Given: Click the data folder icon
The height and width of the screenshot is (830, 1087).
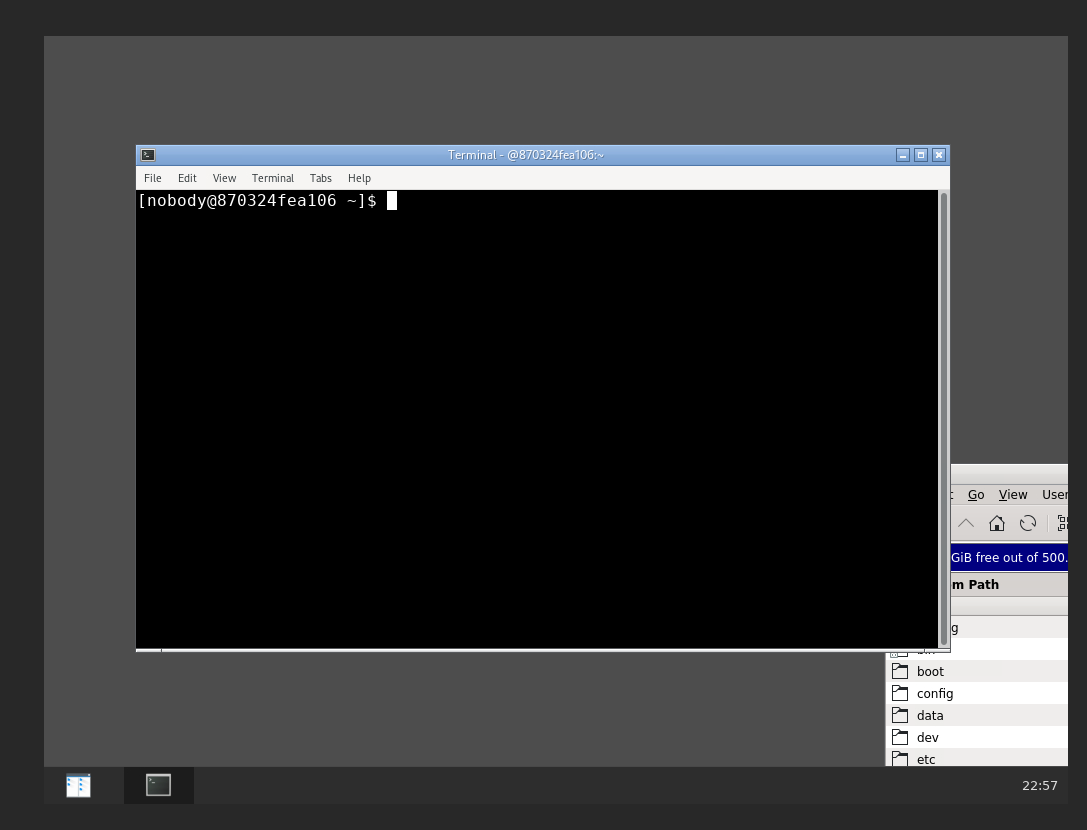Looking at the screenshot, I should click(x=900, y=715).
